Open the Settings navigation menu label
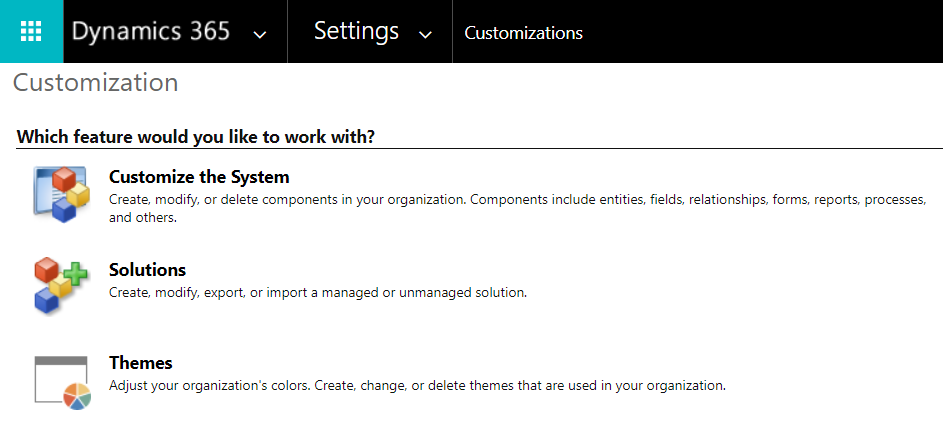This screenshot has height=425, width=943. point(356,31)
